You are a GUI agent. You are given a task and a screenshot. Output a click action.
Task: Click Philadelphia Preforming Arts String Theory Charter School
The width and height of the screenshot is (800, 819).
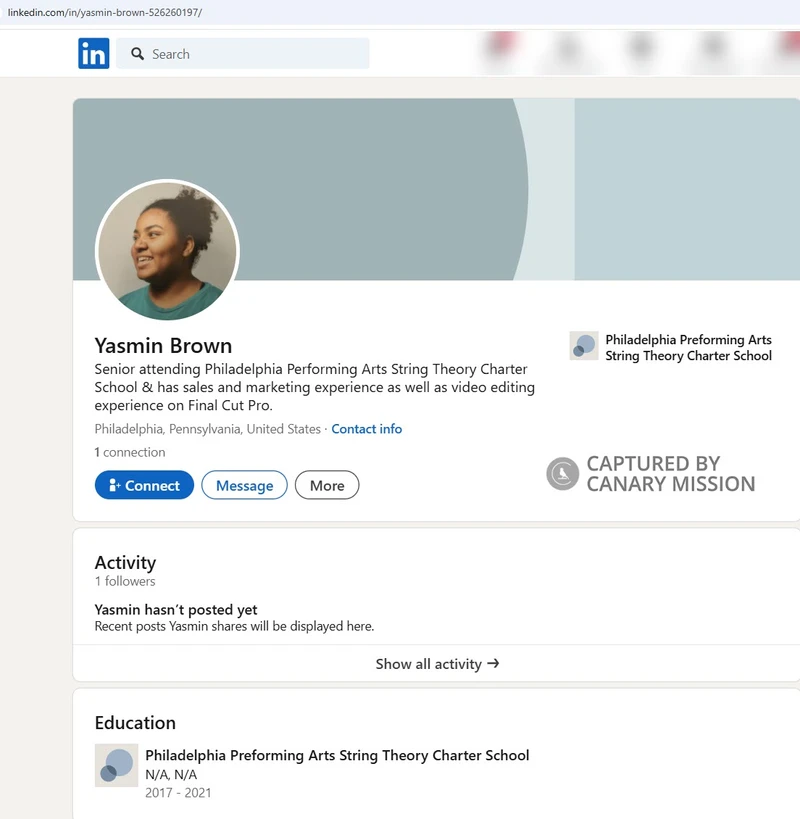(x=688, y=345)
